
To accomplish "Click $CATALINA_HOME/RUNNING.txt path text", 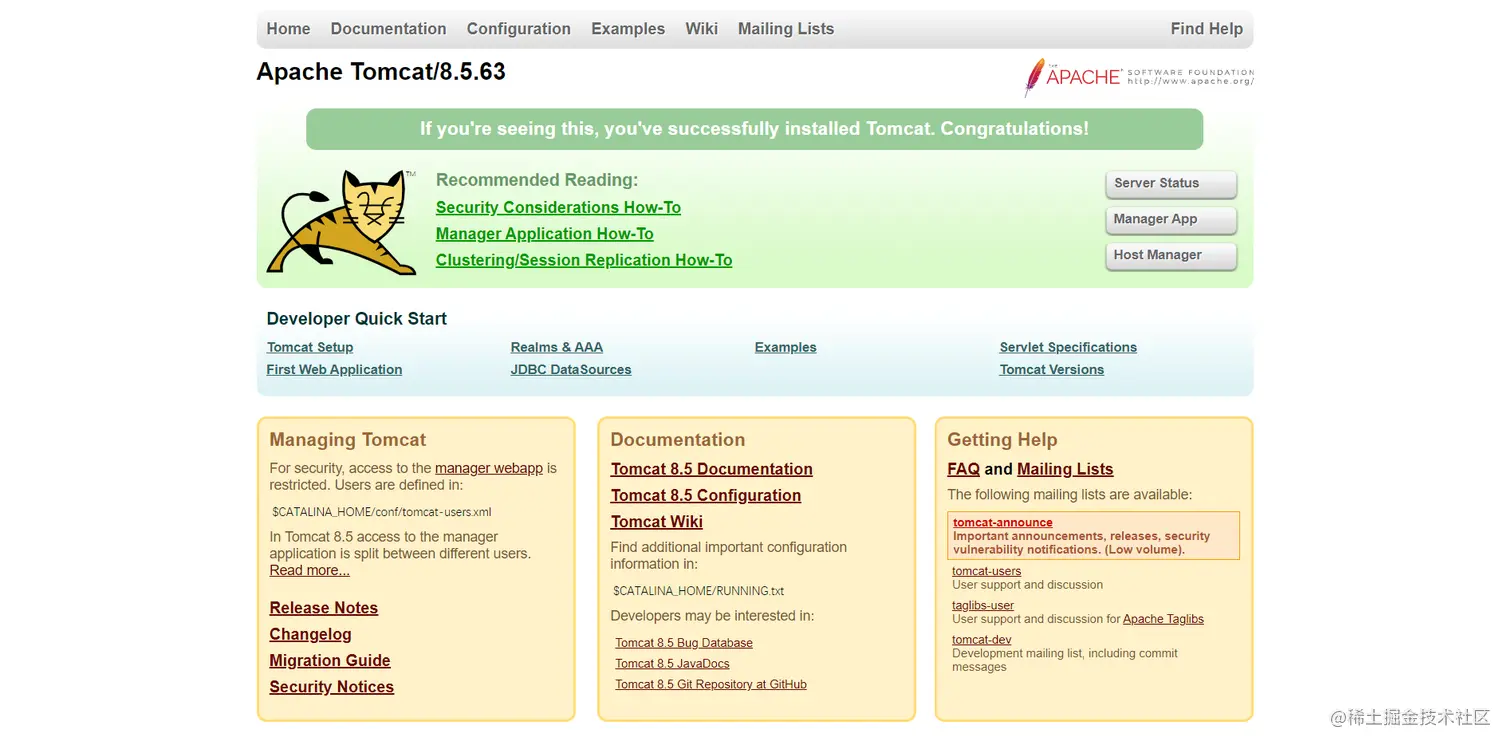I will pyautogui.click(x=699, y=591).
